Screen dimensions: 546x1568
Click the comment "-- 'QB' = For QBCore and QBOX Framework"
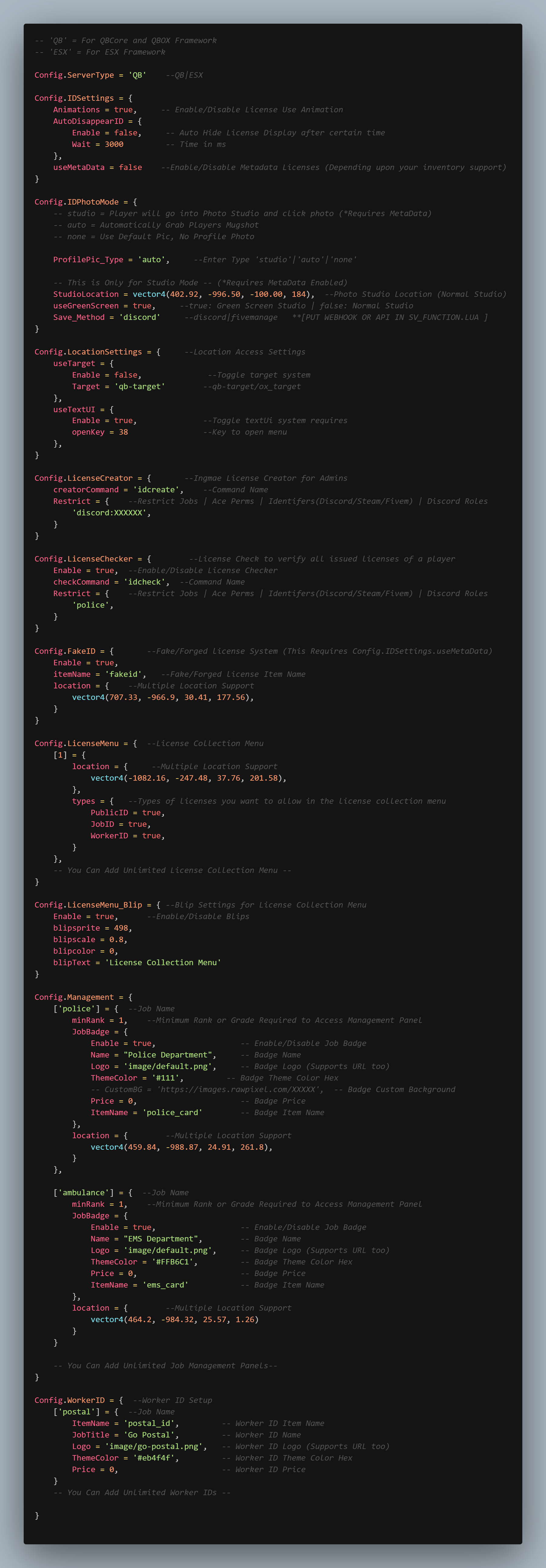pos(125,41)
